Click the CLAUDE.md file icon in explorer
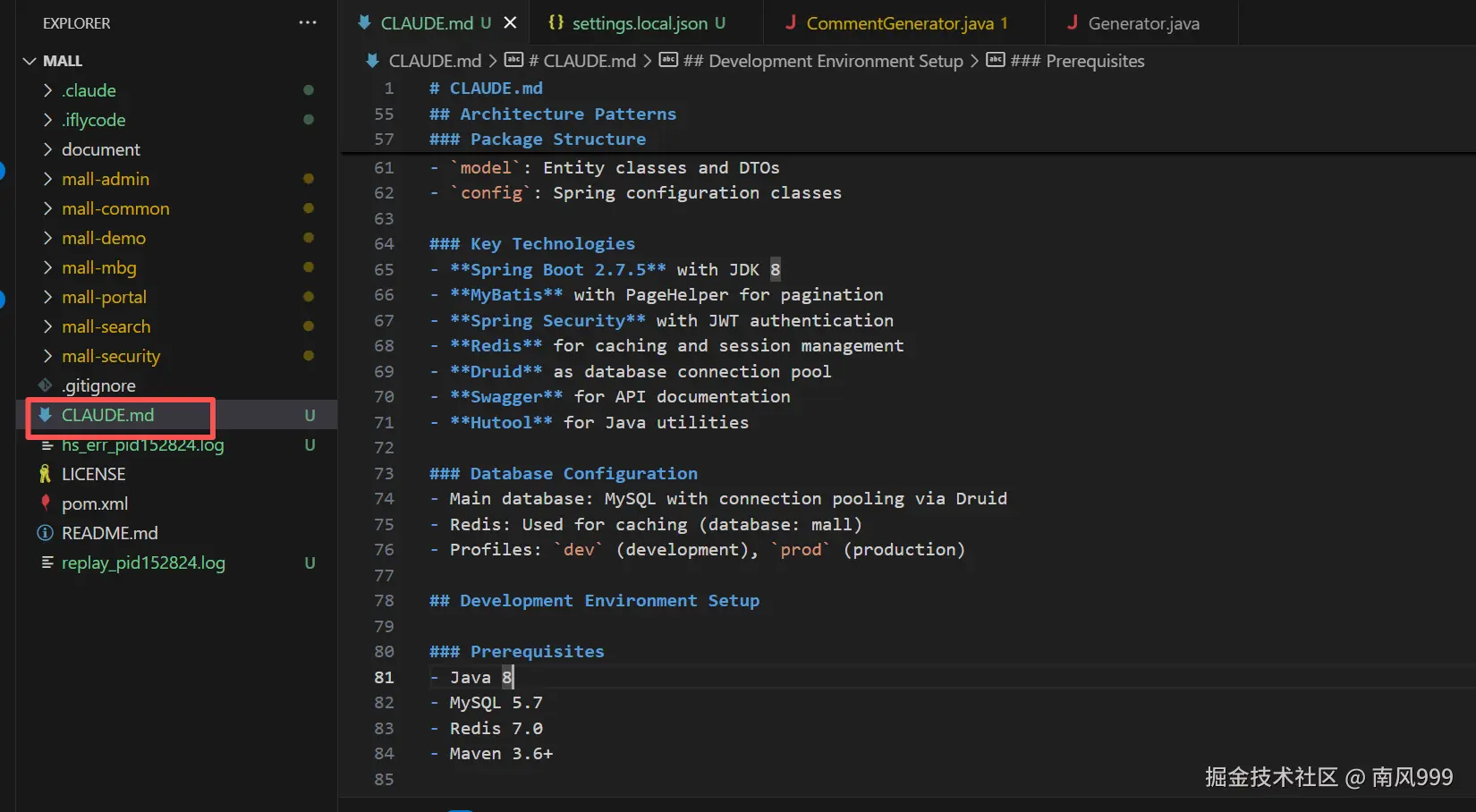 pos(45,415)
